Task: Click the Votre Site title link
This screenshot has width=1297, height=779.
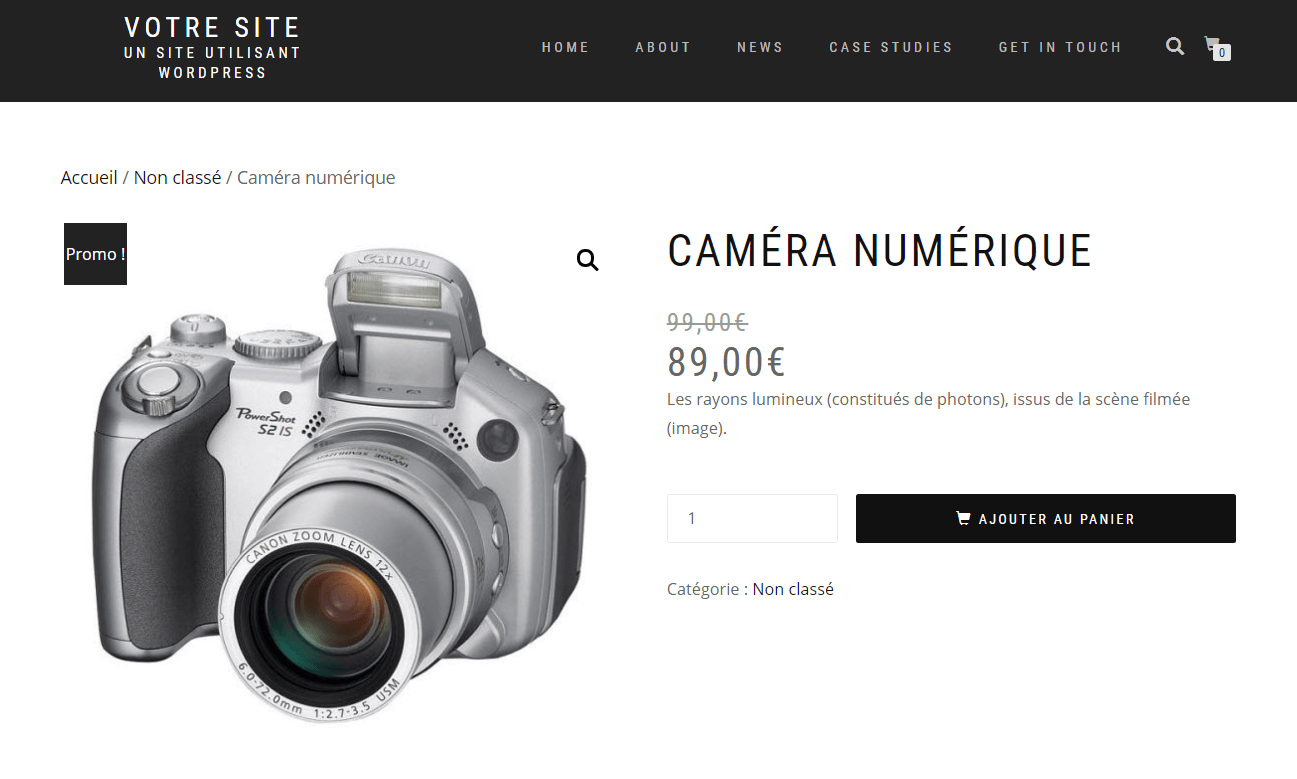Action: [x=212, y=27]
